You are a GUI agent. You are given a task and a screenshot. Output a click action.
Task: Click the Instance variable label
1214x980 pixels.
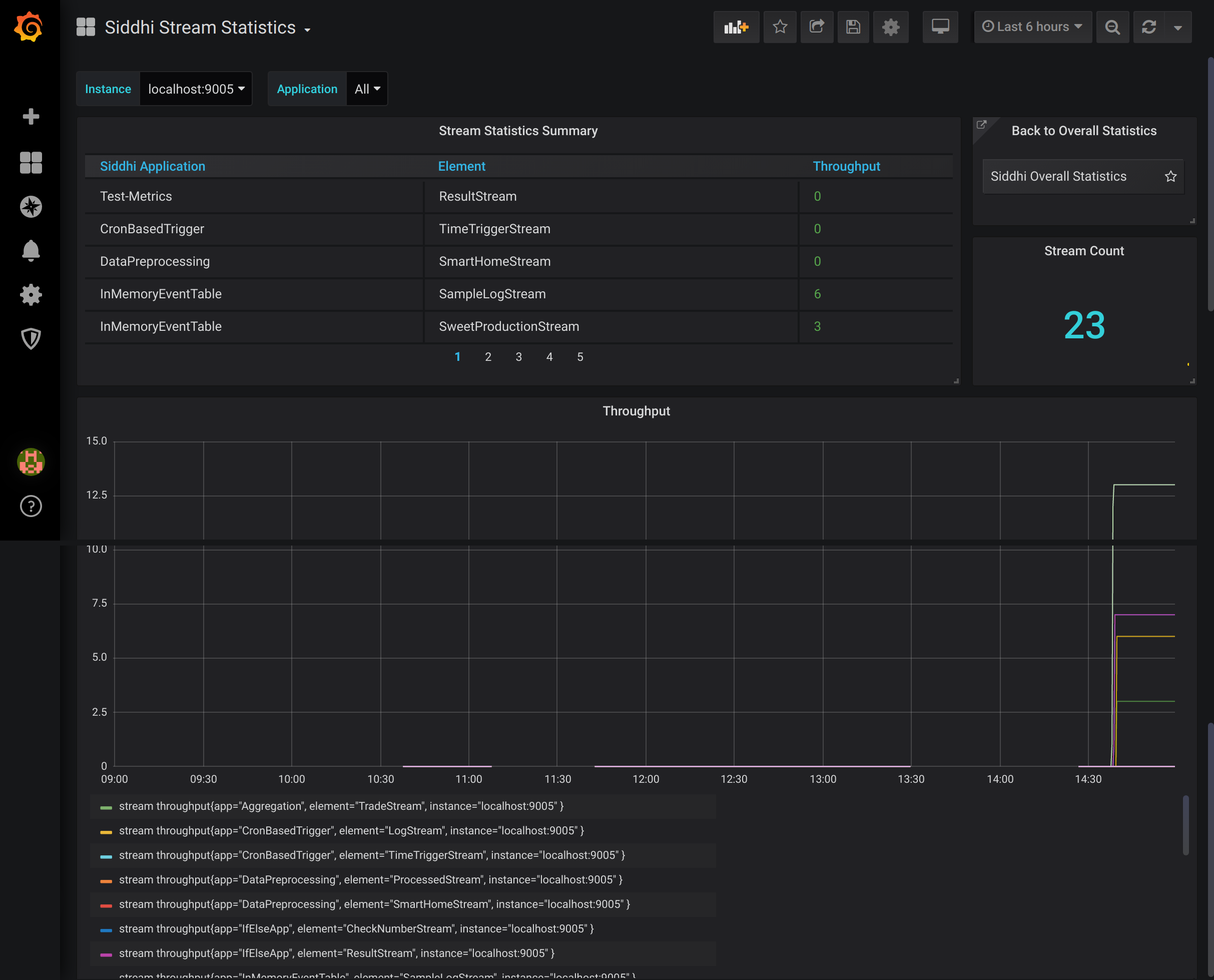pos(108,89)
